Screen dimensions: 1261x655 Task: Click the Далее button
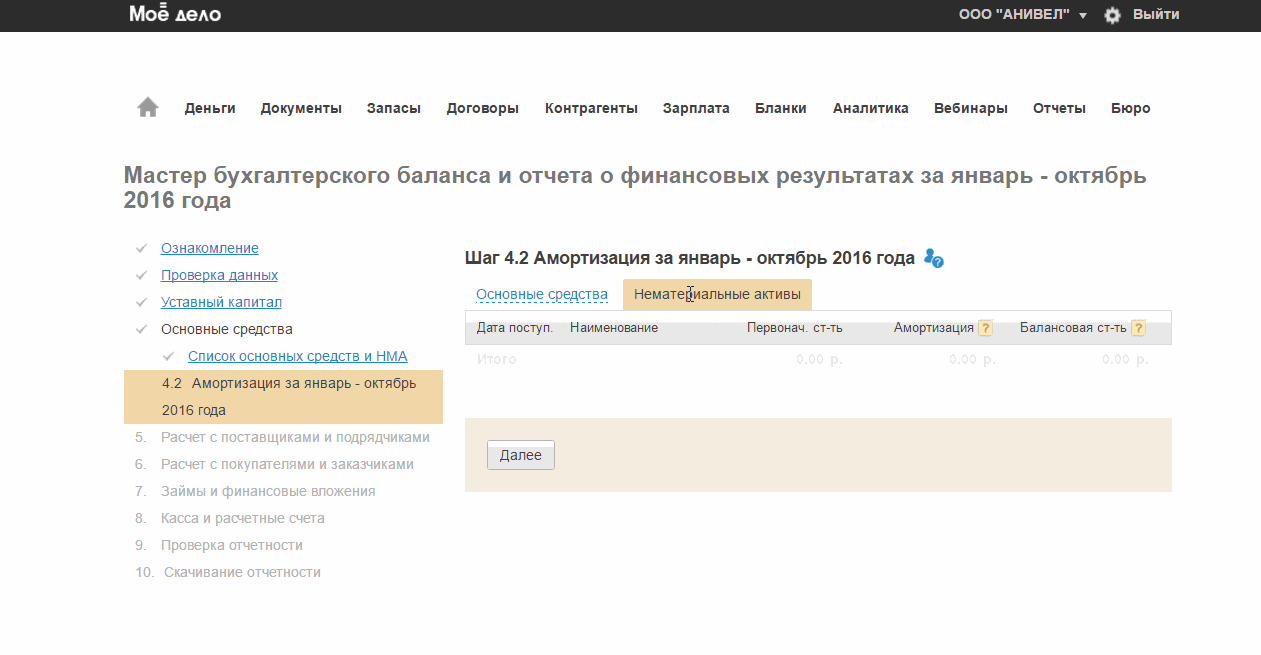(x=521, y=455)
